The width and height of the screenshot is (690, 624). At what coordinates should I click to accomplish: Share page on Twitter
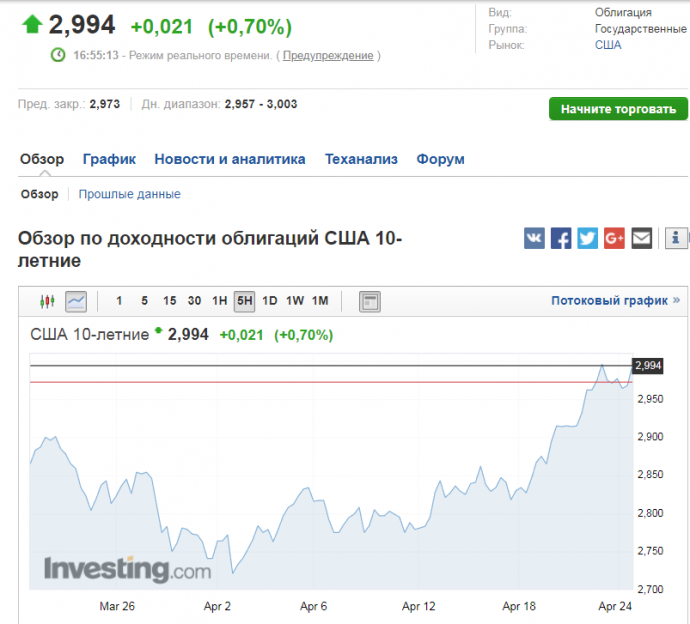pos(587,238)
